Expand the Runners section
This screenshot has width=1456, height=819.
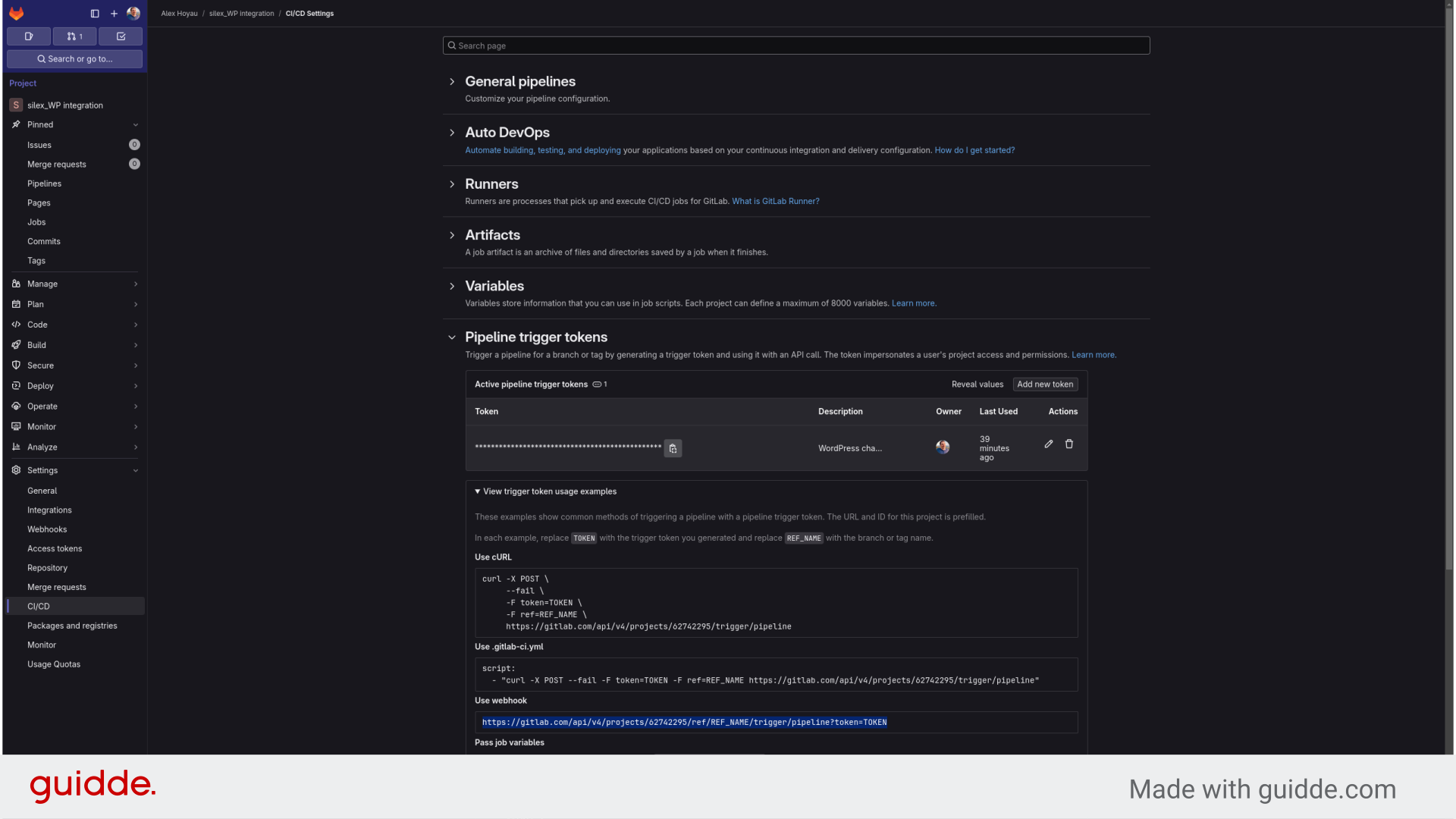tap(452, 184)
